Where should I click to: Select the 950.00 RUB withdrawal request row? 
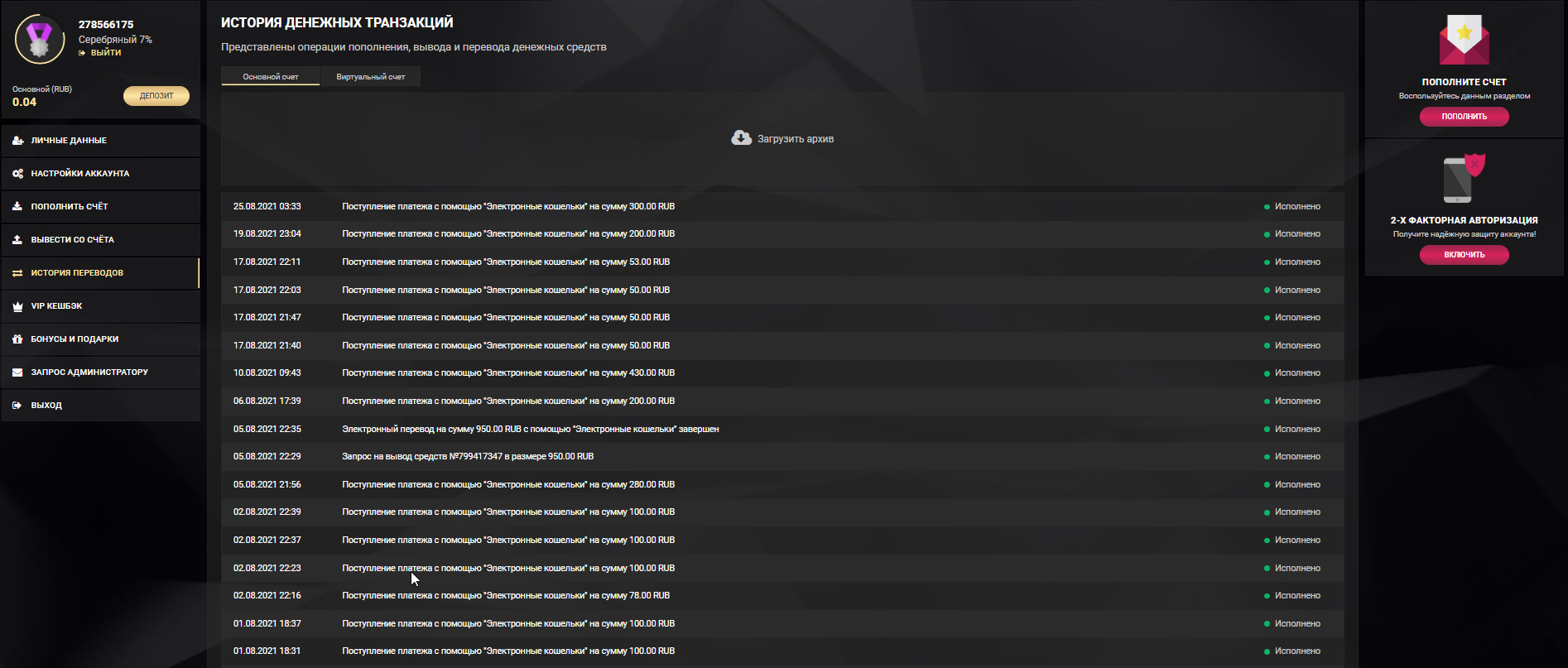point(468,457)
